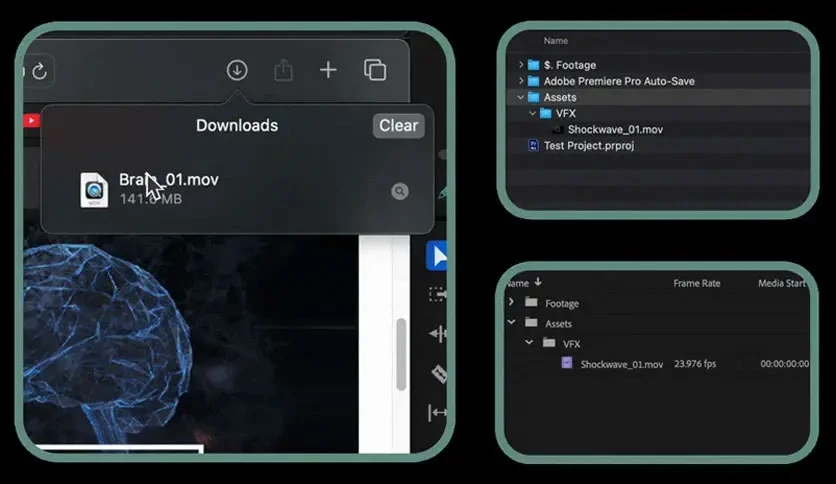Open a new tab with plus icon

tap(328, 70)
